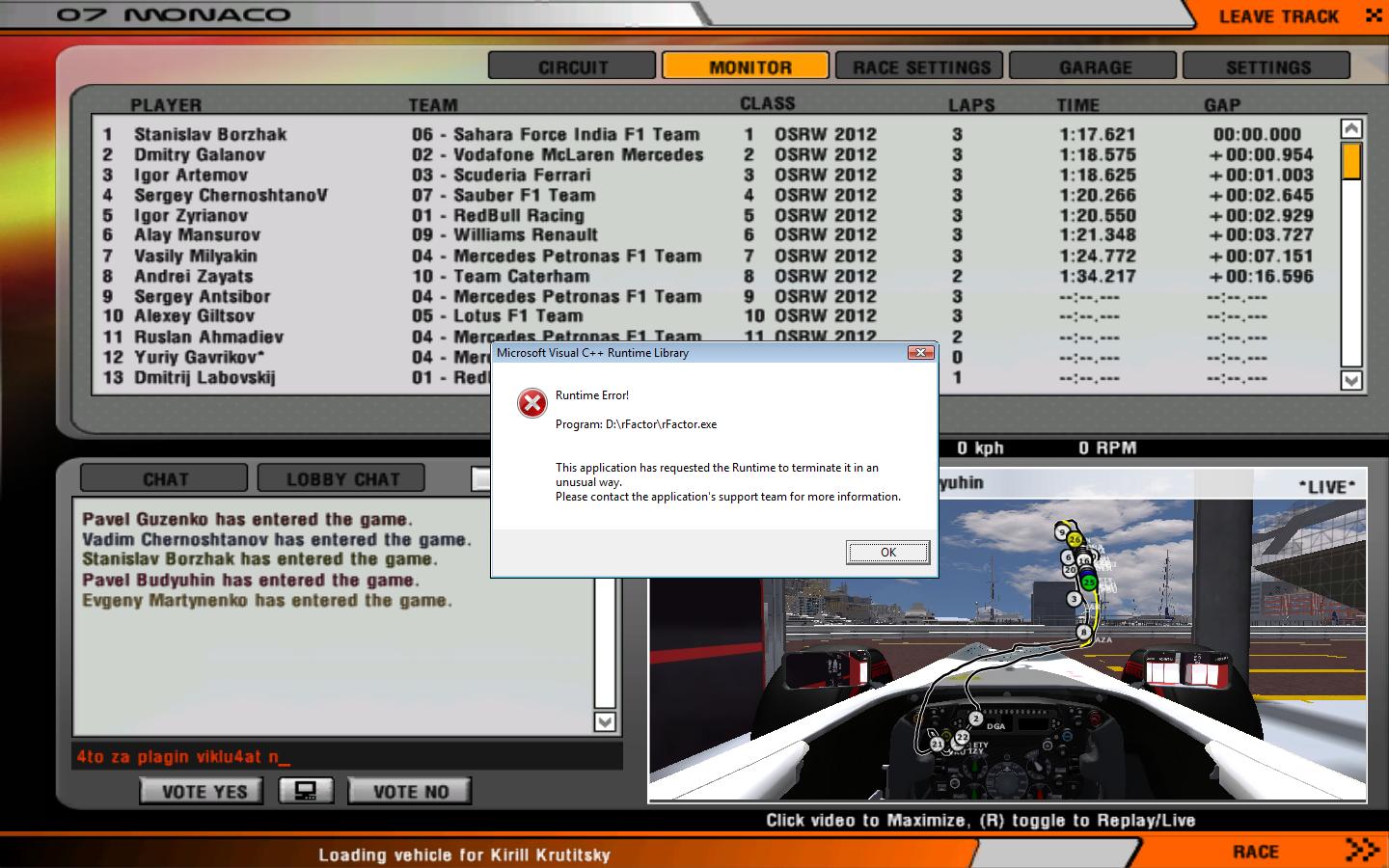This screenshot has width=1389, height=868.
Task: Click team Team Caterham
Action: point(501,276)
